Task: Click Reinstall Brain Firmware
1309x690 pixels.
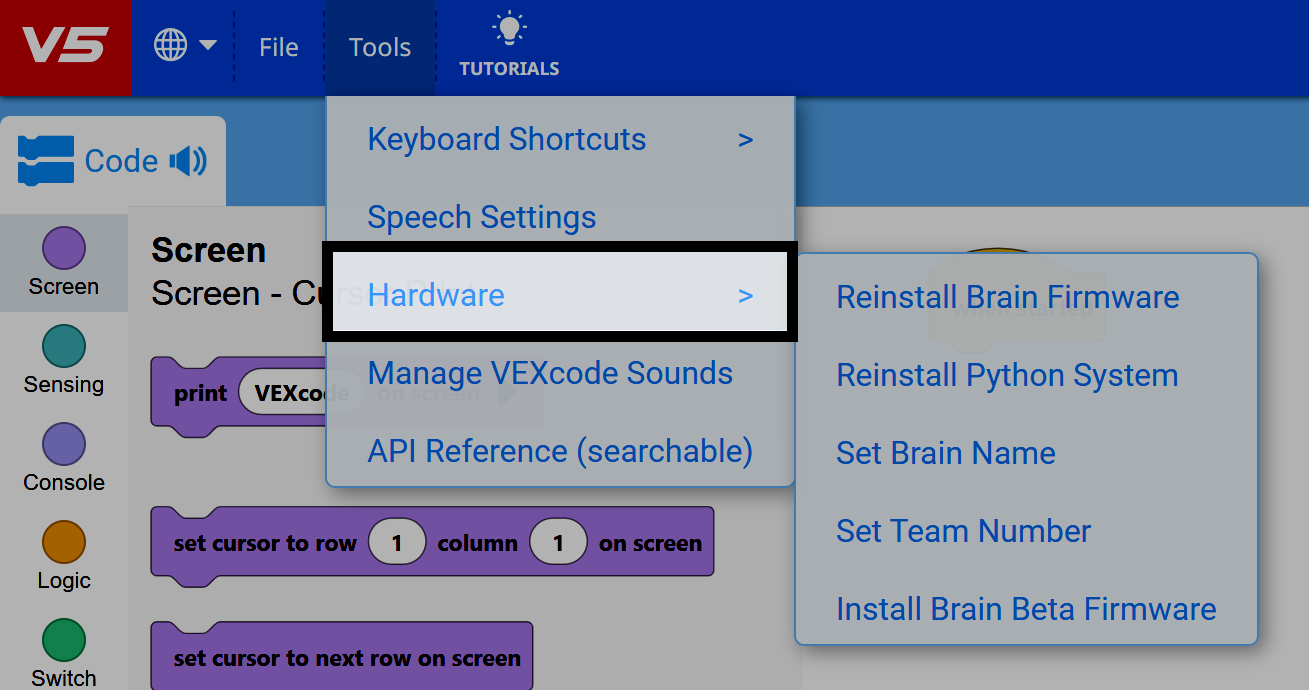Action: click(1008, 297)
